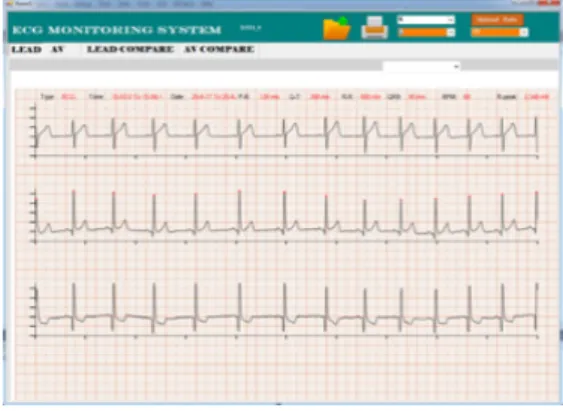Click the Type label in the chart header

[47, 97]
